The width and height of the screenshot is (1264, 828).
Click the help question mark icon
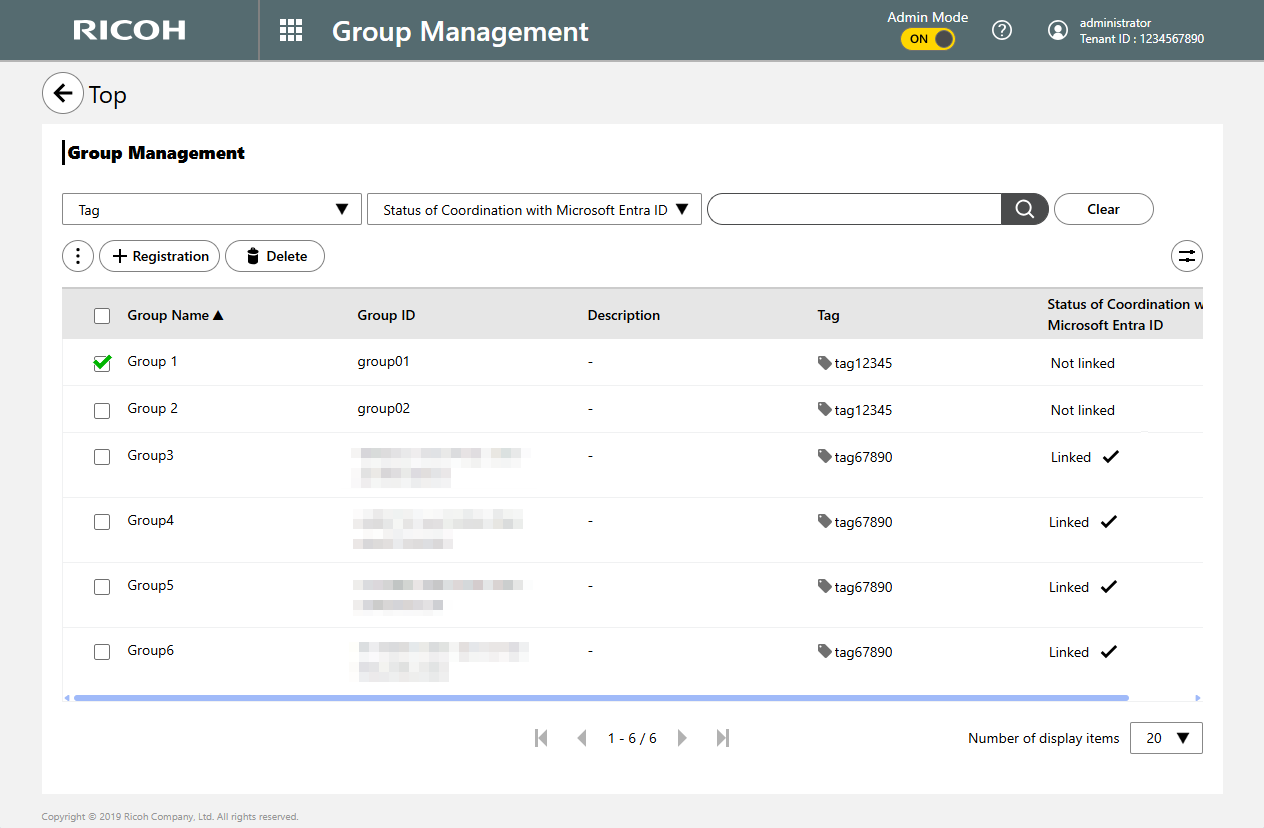pyautogui.click(x=1001, y=31)
